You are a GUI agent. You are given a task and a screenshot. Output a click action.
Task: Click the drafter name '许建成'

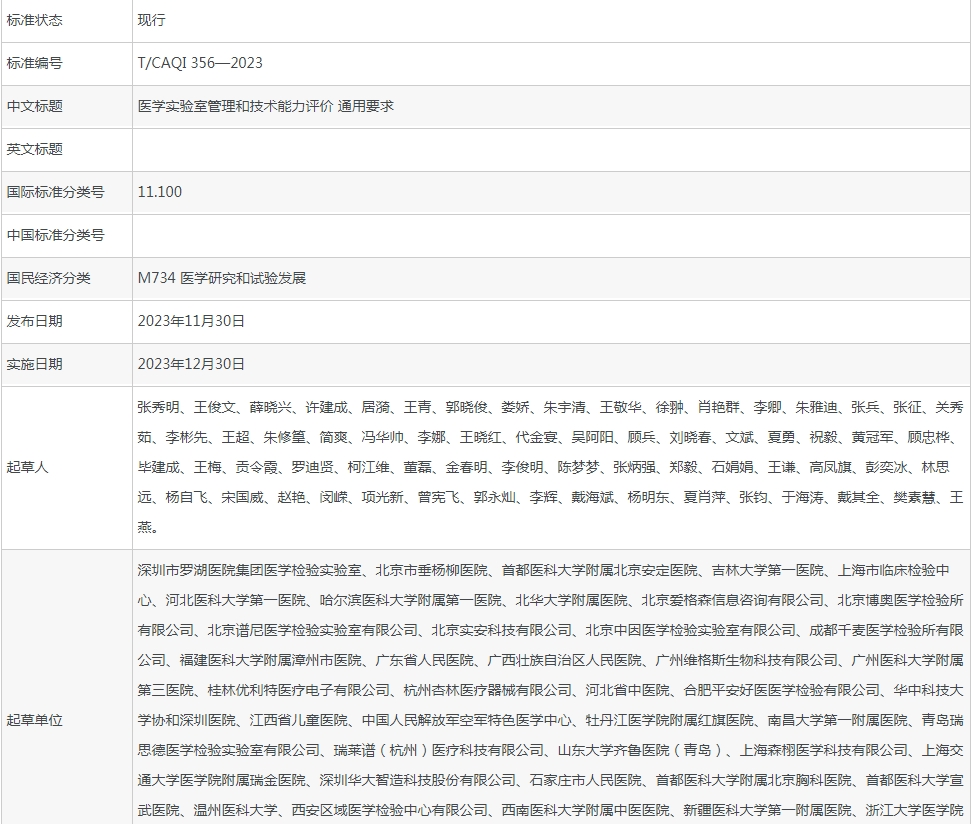coord(327,407)
